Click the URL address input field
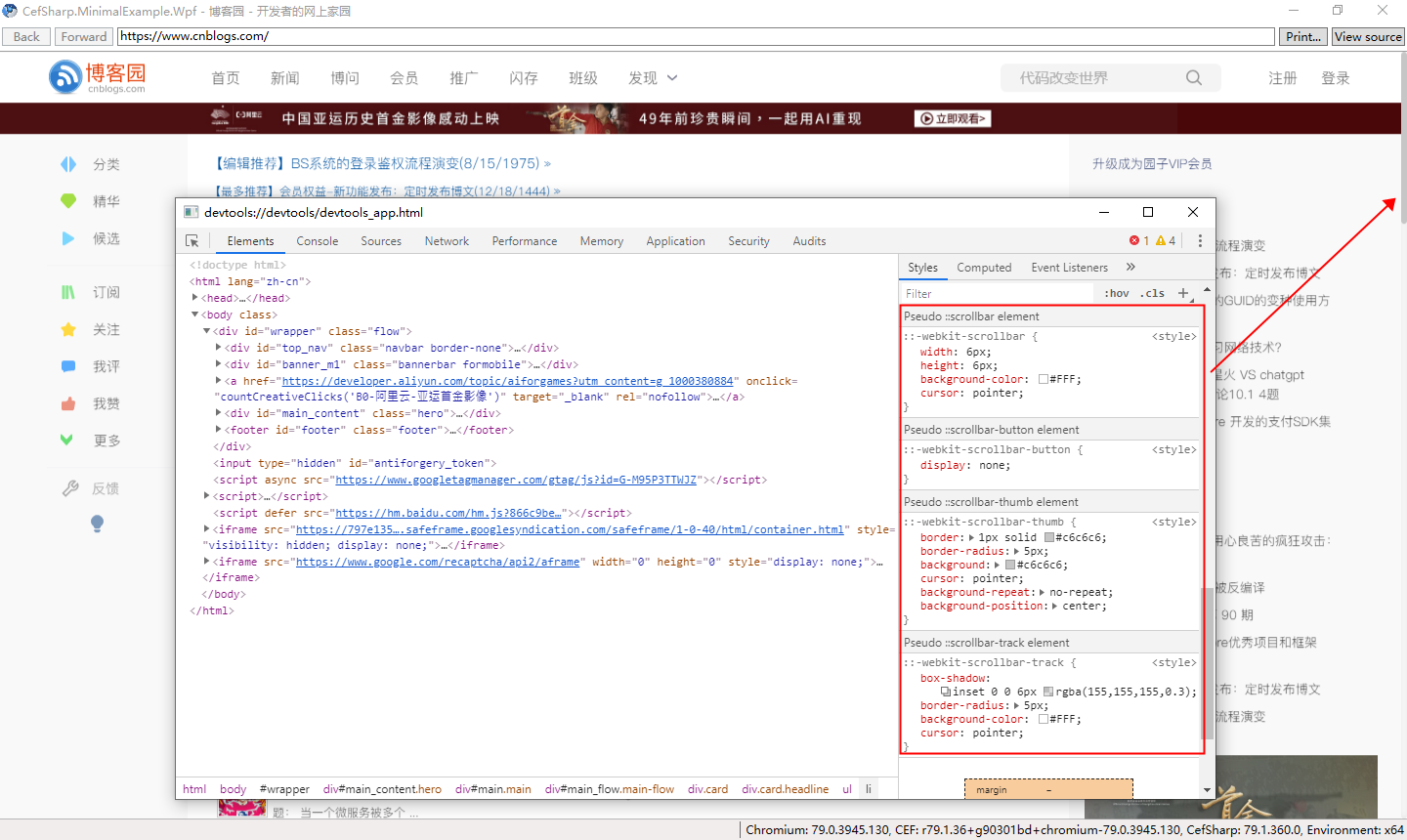This screenshot has height=840, width=1407. 697,36
